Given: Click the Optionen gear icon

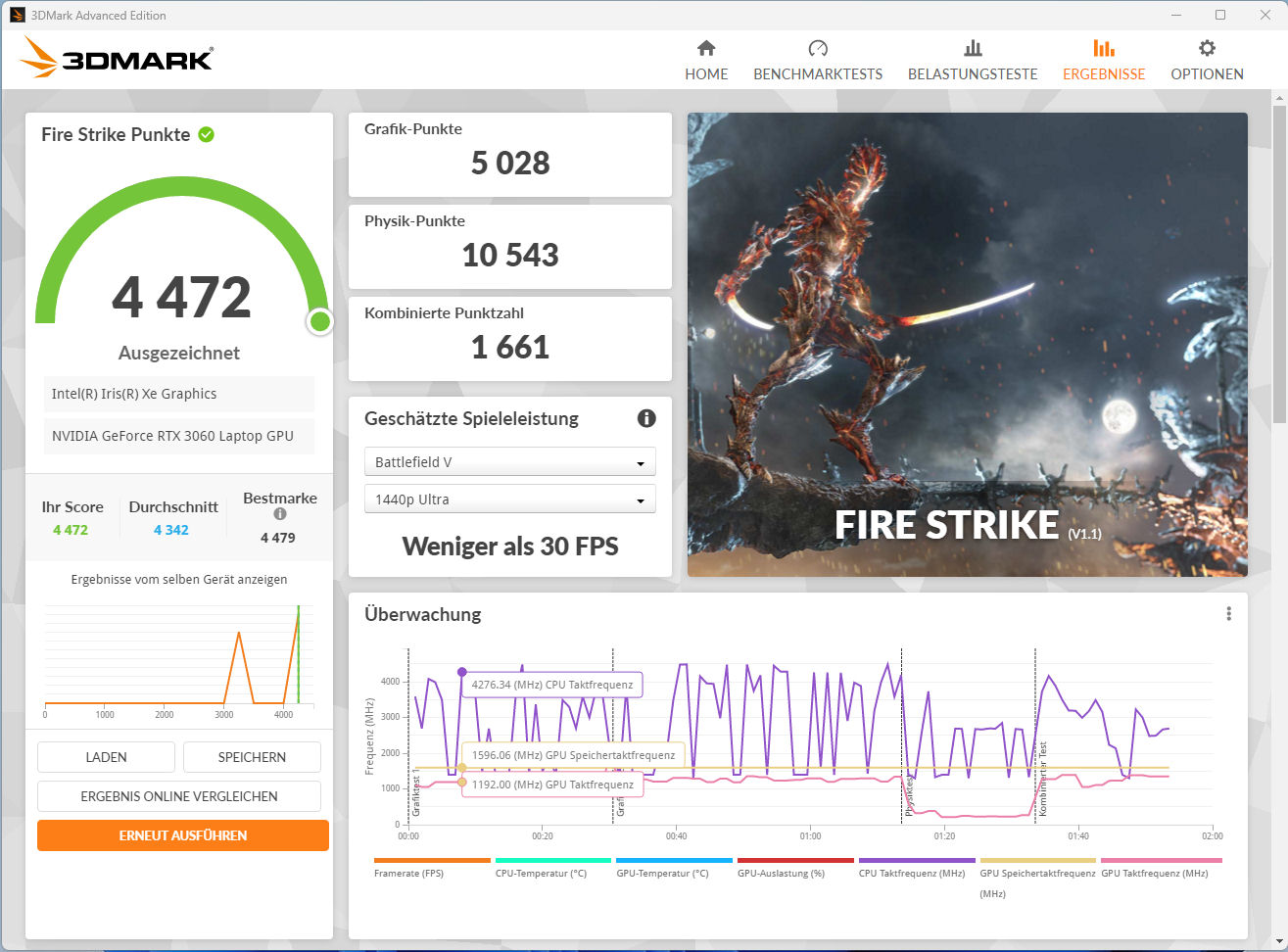Looking at the screenshot, I should click(x=1207, y=48).
